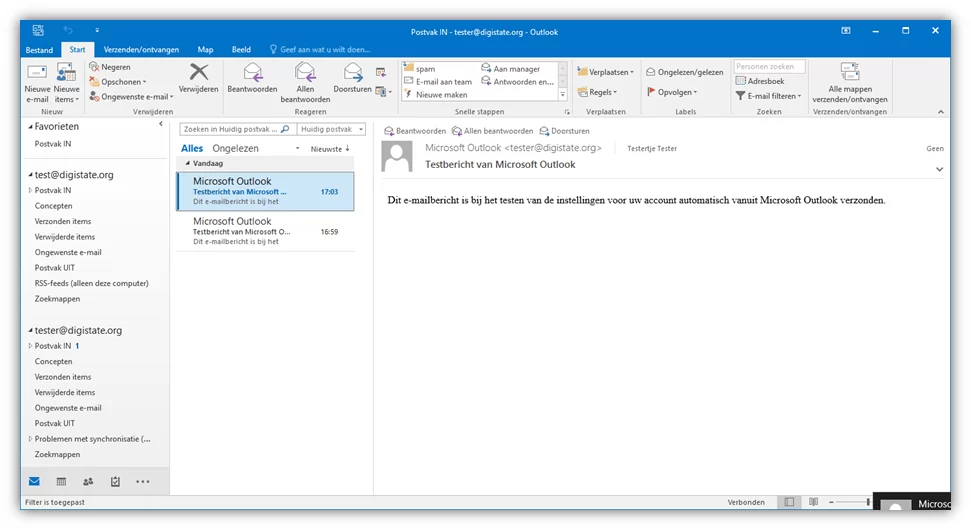Image resolution: width=971 pixels, height=530 pixels.
Task: Filter list to Ongelezen messages
Action: click(235, 149)
